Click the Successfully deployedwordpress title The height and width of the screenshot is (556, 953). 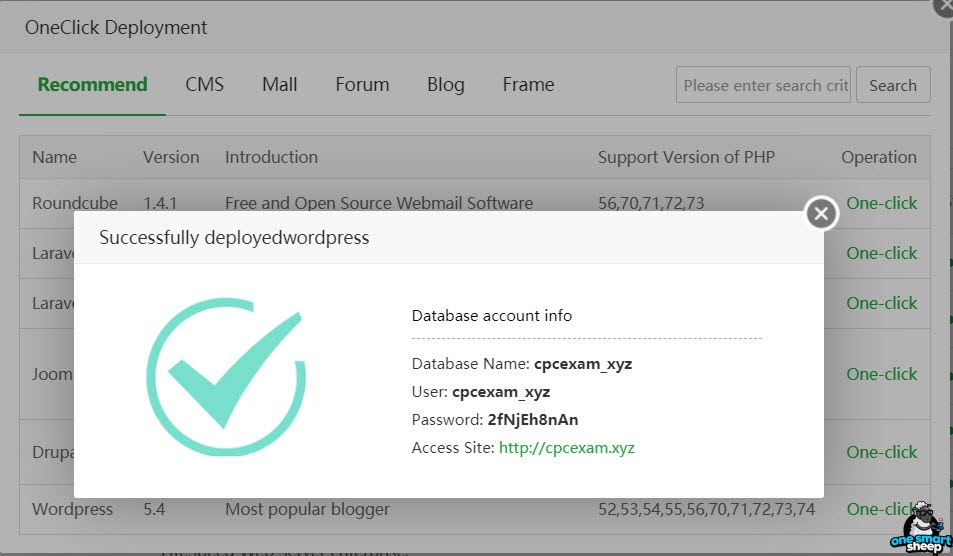(234, 238)
